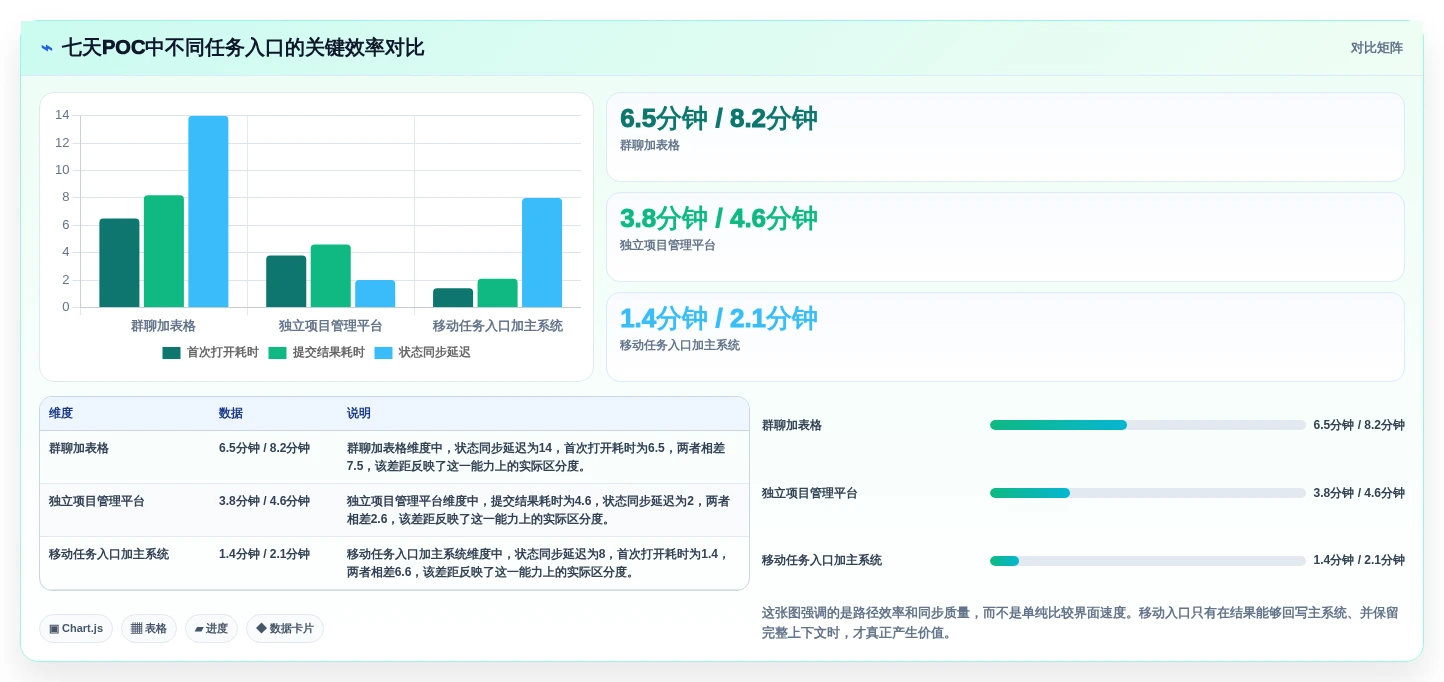Click the 群聊加表格 x-axis chart label
This screenshot has width=1444, height=682.
click(x=163, y=326)
